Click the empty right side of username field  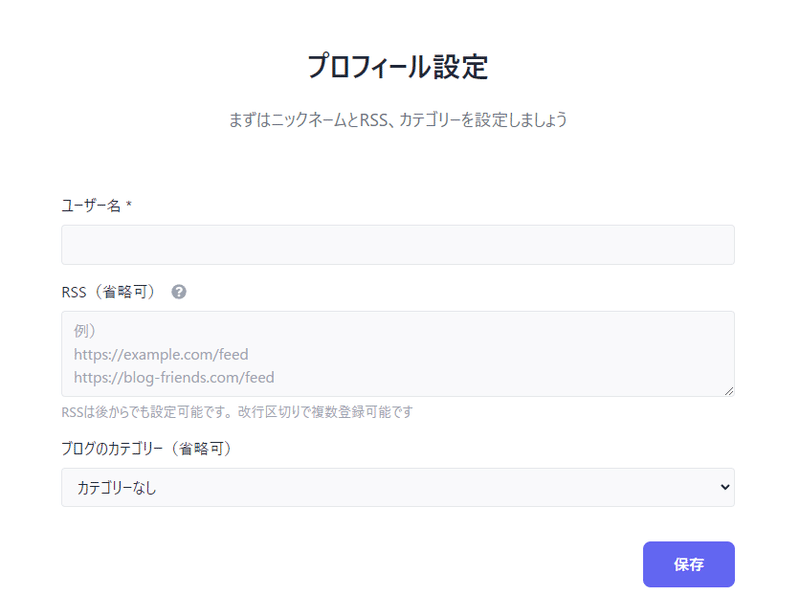612,245
